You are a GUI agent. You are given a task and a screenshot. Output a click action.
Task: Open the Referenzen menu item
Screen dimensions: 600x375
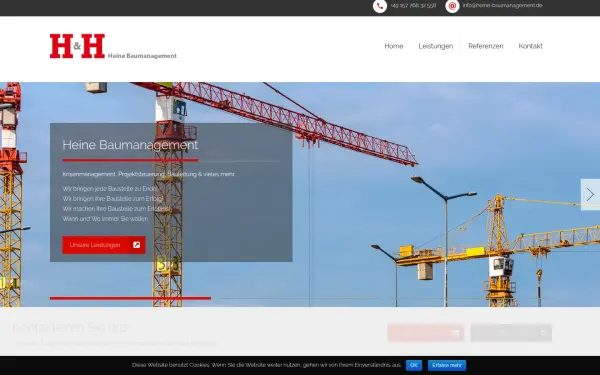[x=486, y=46]
